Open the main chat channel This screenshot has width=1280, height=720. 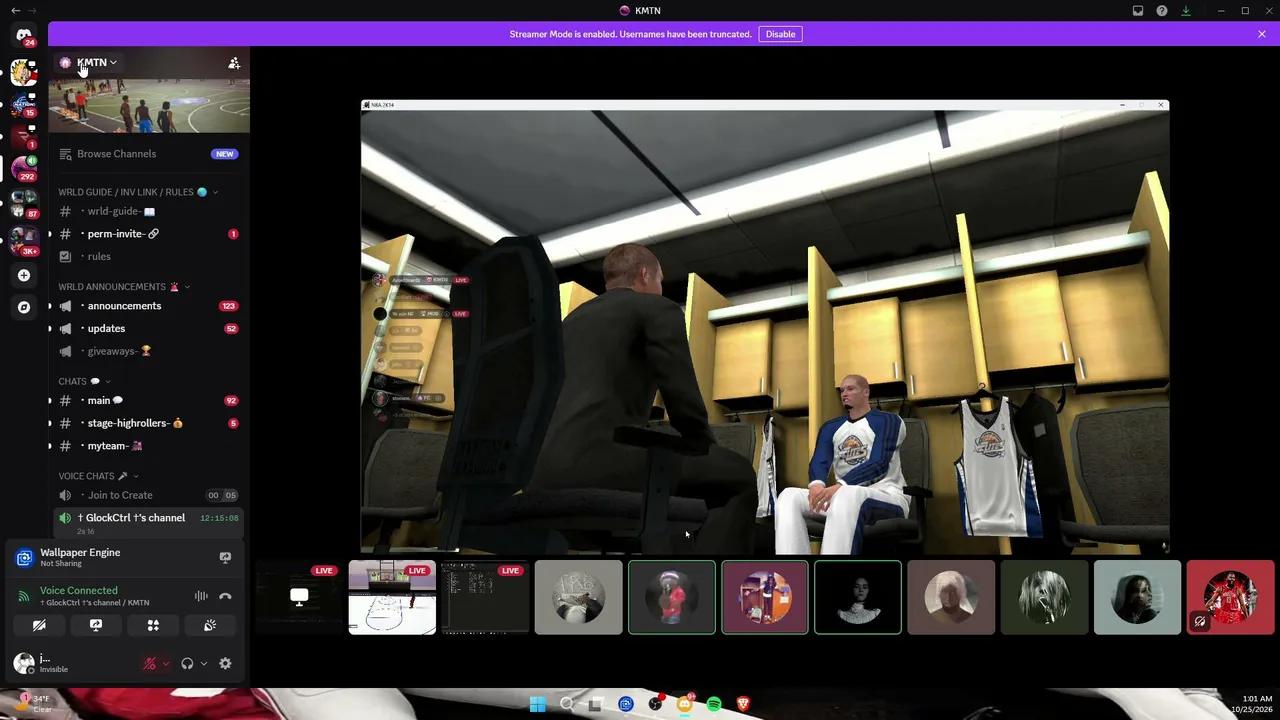pos(149,401)
